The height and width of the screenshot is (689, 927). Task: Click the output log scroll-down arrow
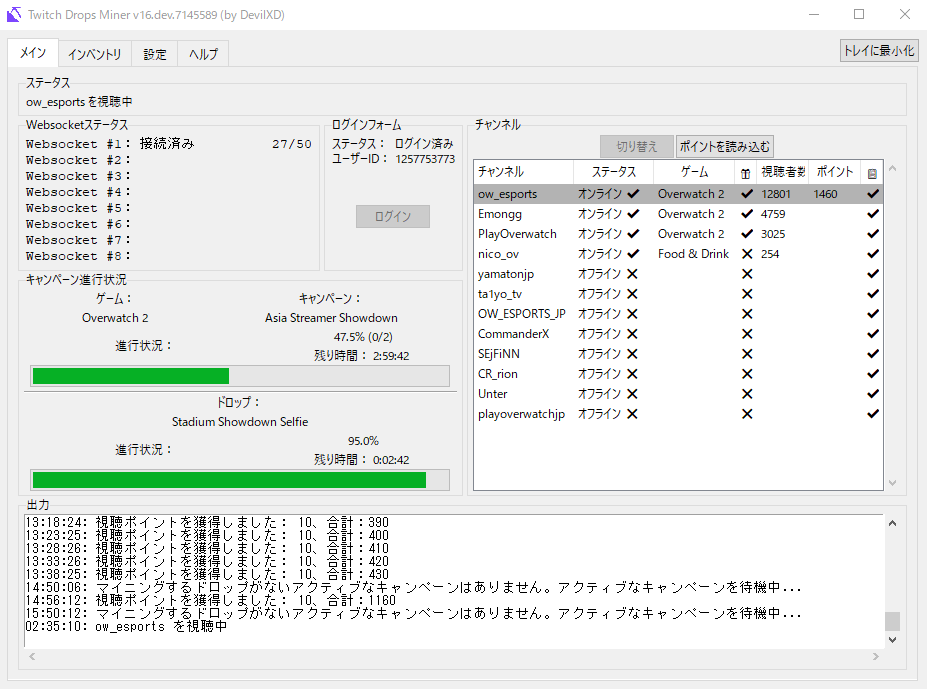click(892, 640)
